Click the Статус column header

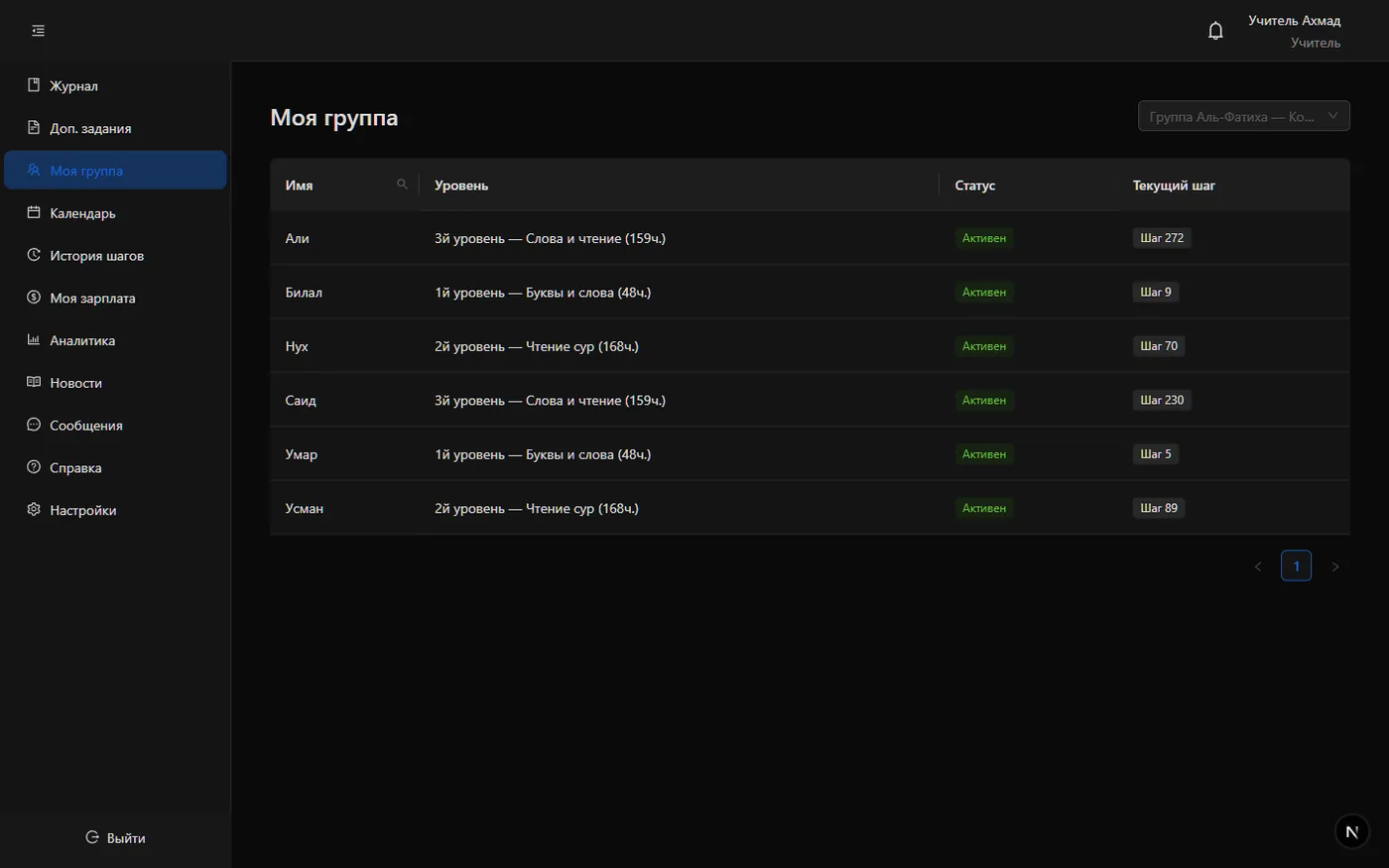[1029, 185]
